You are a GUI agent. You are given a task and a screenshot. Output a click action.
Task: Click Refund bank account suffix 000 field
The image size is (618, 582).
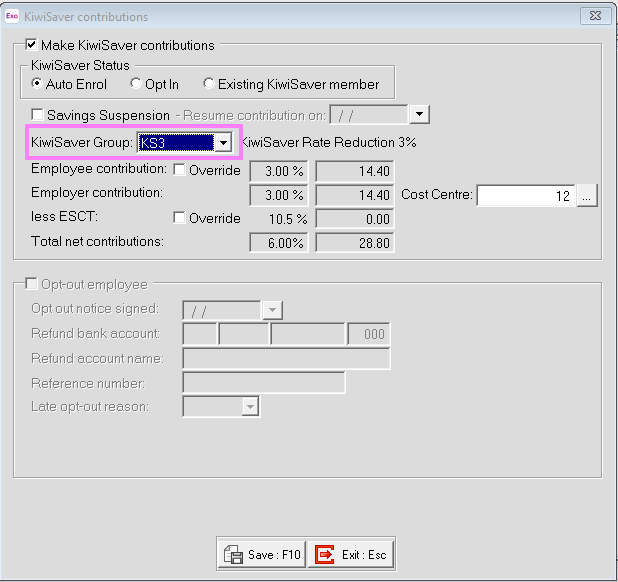click(x=369, y=334)
